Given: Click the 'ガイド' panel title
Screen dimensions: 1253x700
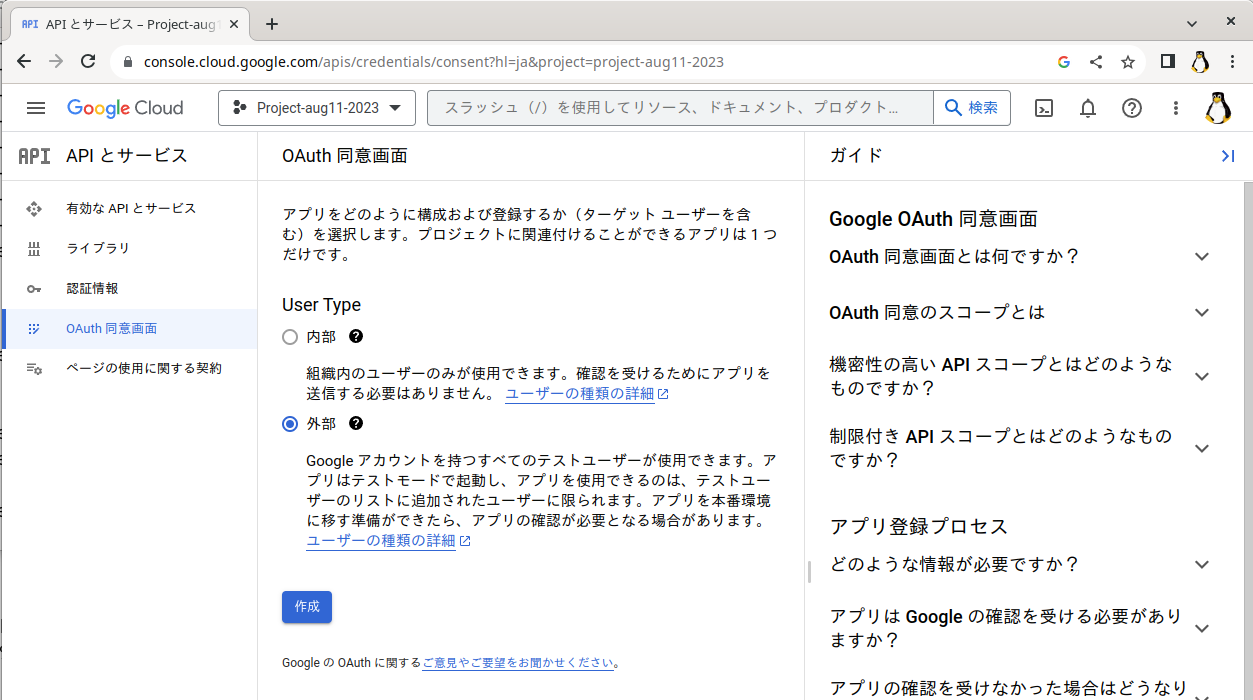Looking at the screenshot, I should click(x=856, y=156).
